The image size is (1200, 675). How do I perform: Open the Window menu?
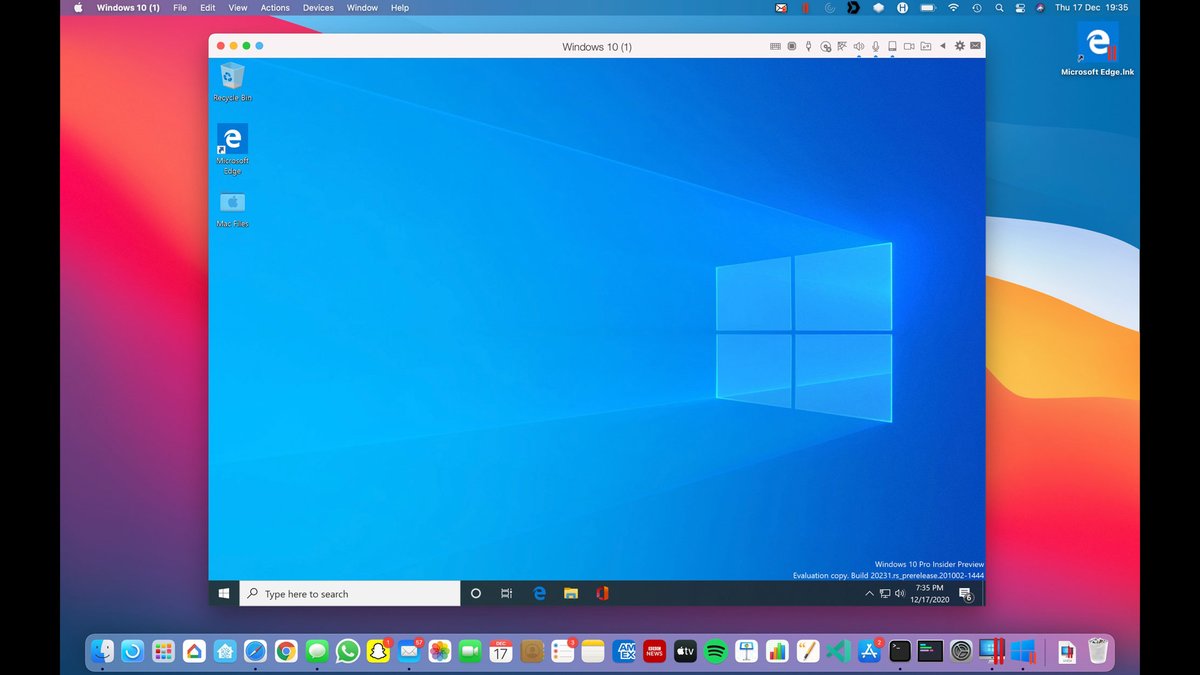pyautogui.click(x=362, y=7)
